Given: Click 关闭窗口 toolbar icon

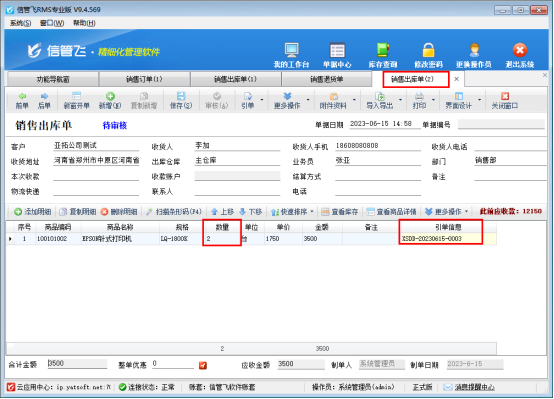Looking at the screenshot, I should point(505,101).
